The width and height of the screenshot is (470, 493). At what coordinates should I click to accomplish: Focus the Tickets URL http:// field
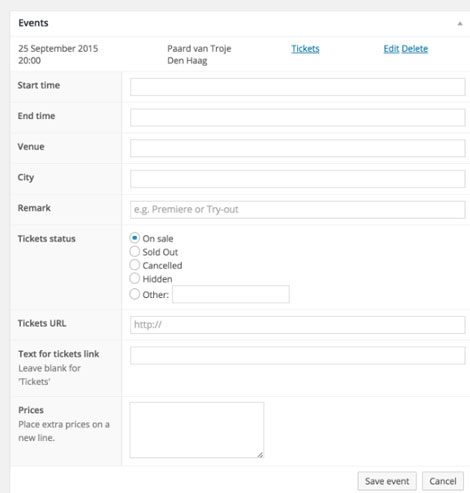click(298, 325)
